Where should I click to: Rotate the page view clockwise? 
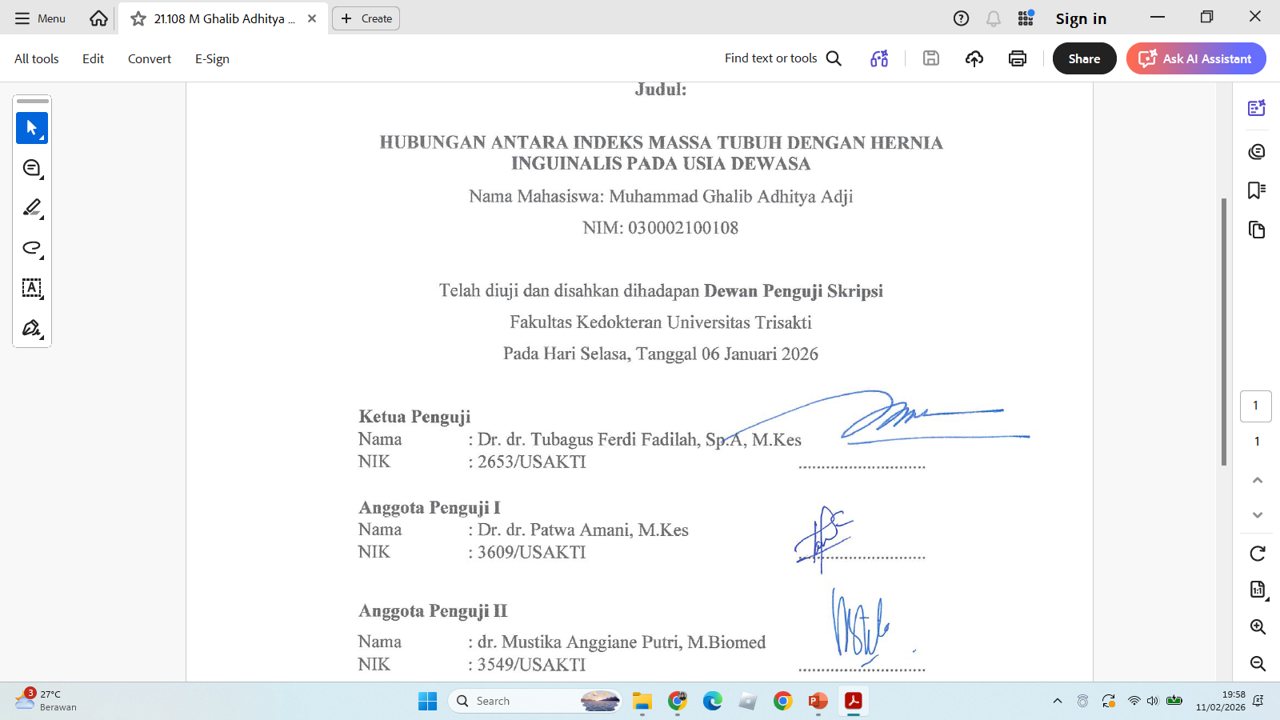coord(1257,553)
